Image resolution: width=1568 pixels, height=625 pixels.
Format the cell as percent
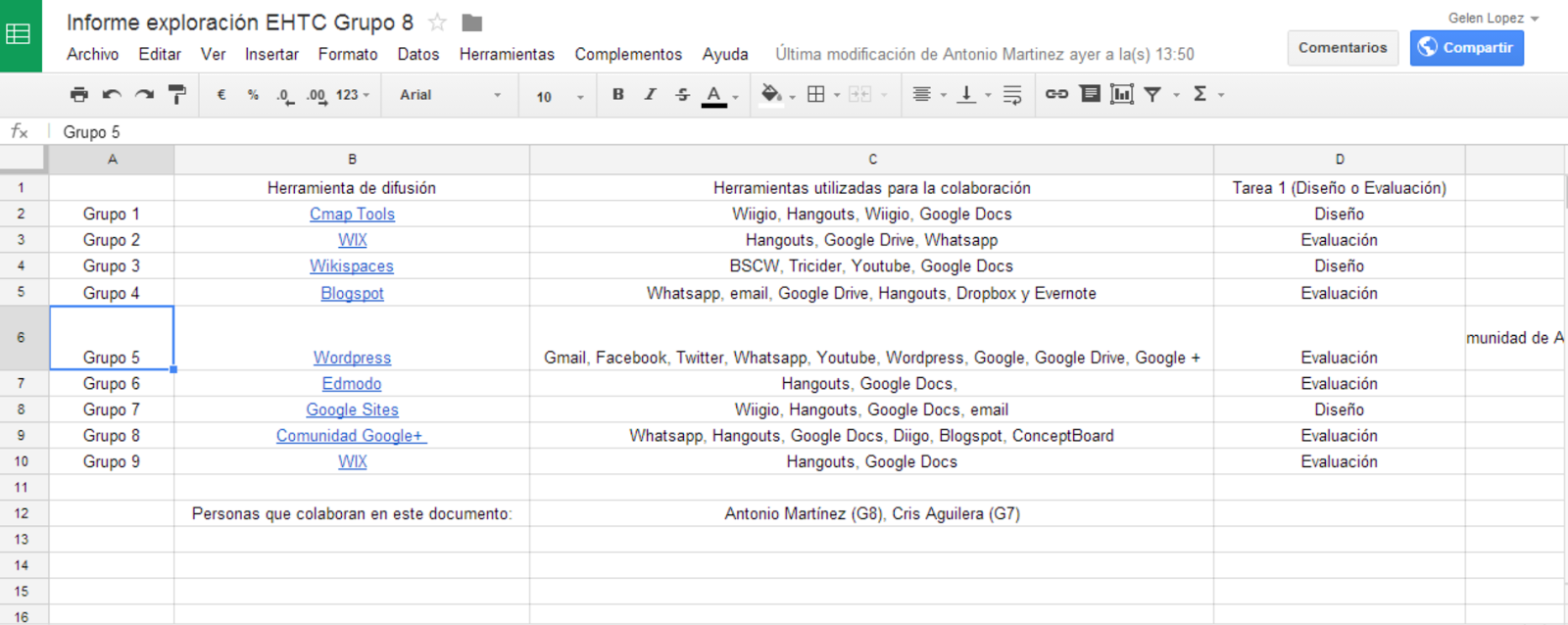click(253, 95)
